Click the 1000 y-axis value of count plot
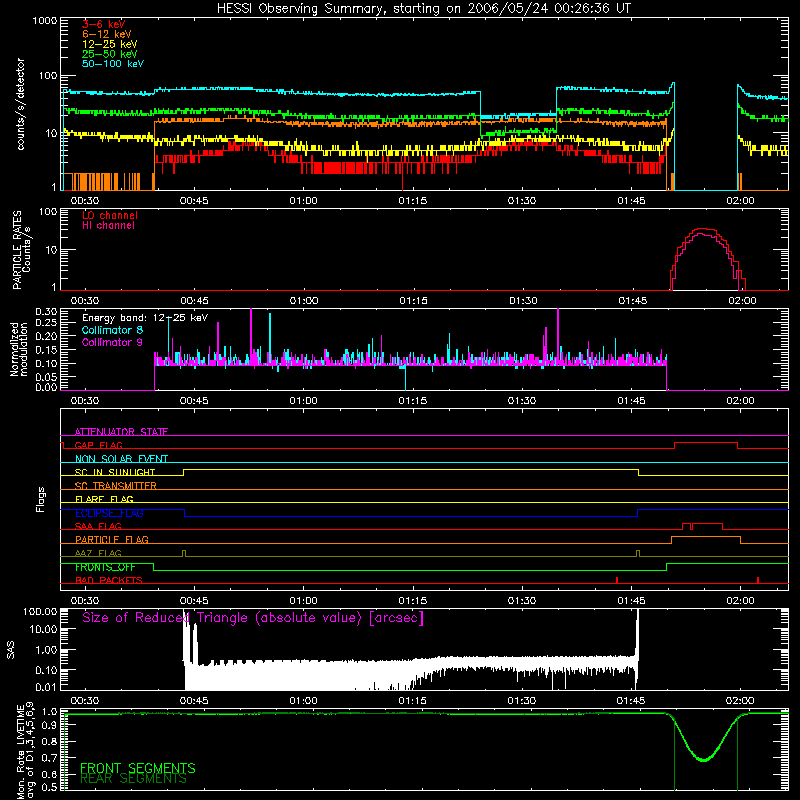Screen dimensions: 800x800 click(44, 21)
